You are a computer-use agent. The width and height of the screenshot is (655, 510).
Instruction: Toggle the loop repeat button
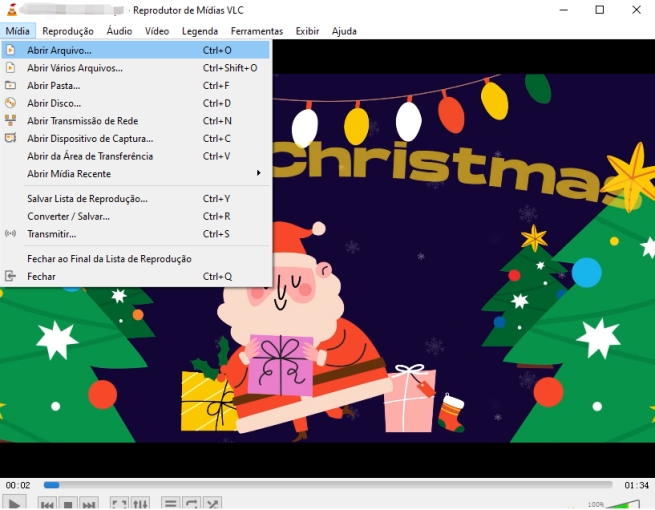point(191,504)
